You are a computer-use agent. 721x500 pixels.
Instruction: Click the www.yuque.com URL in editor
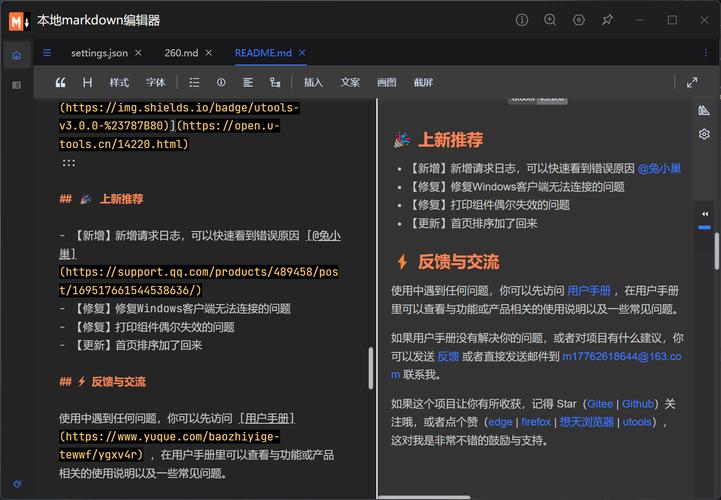point(169,446)
